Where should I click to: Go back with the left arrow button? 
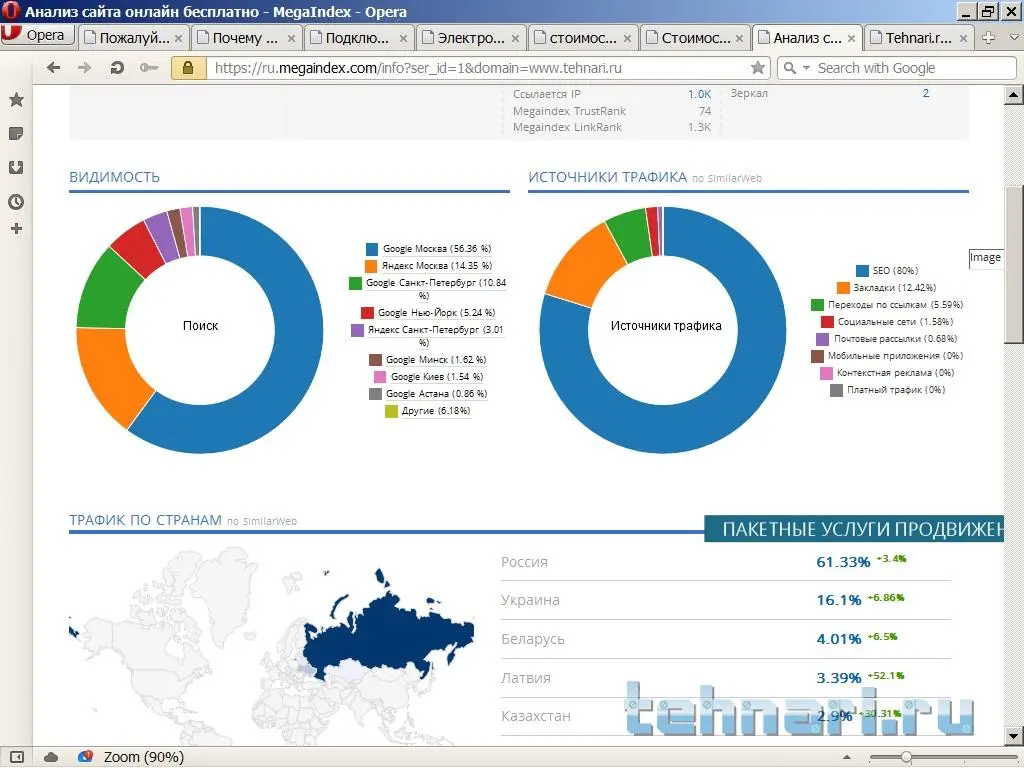(x=53, y=68)
